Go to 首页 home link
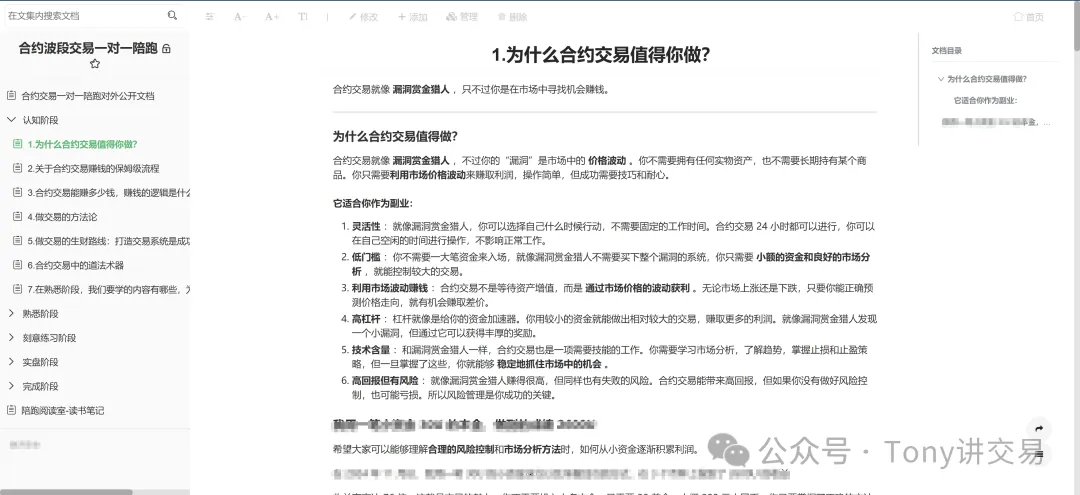The width and height of the screenshot is (1080, 495). pos(1029,17)
